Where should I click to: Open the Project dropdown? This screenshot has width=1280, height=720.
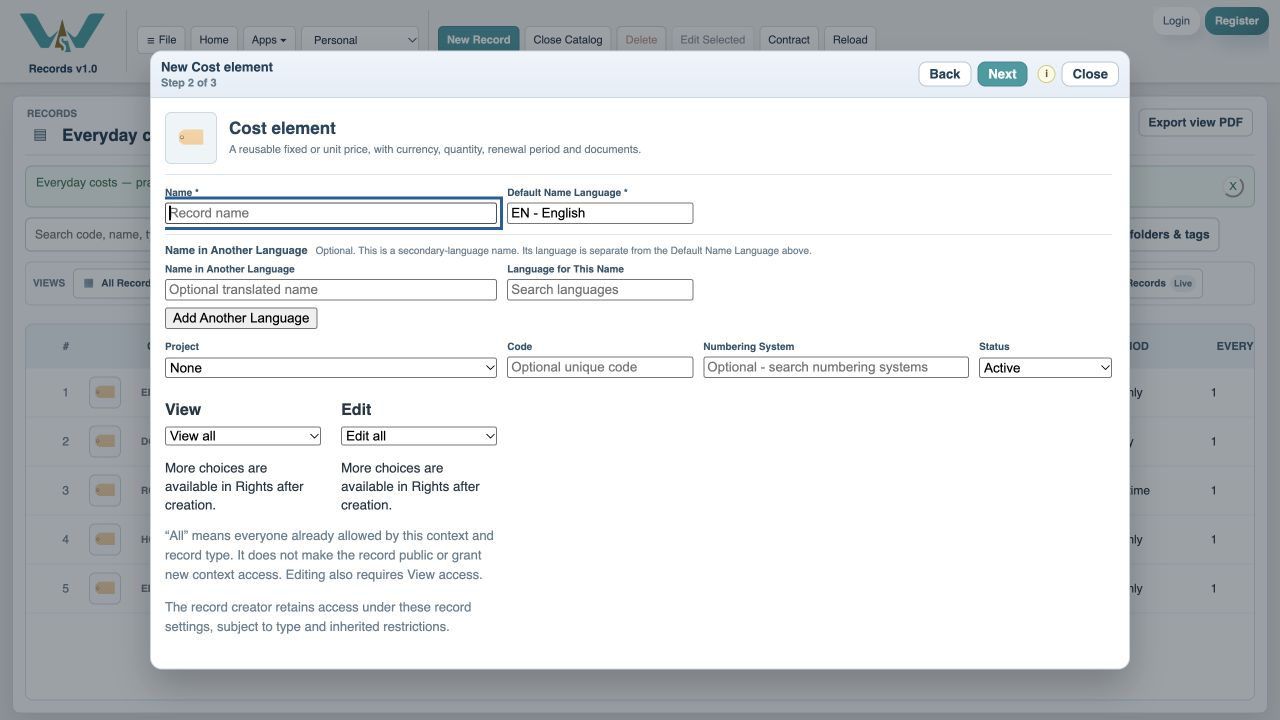331,368
